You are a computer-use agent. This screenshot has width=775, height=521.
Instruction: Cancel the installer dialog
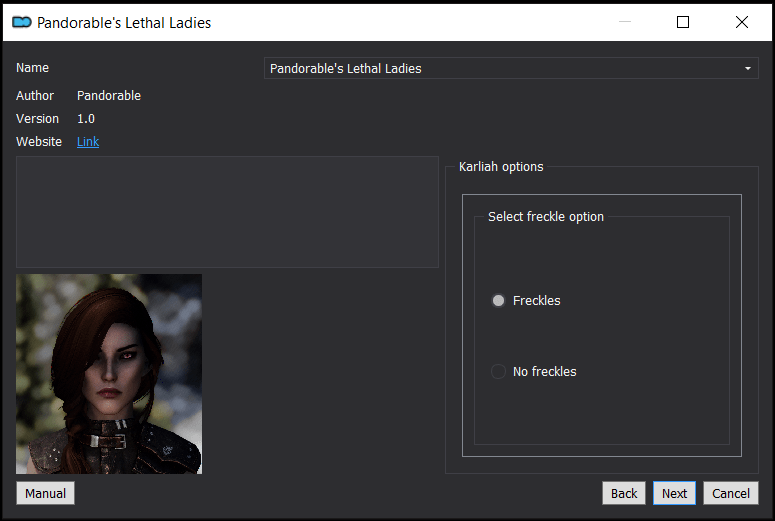click(731, 493)
